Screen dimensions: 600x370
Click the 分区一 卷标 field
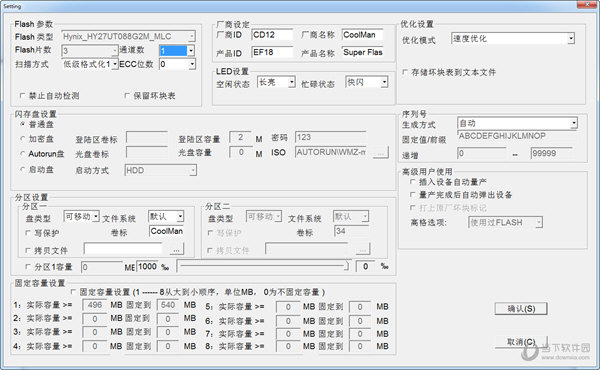tap(166, 231)
